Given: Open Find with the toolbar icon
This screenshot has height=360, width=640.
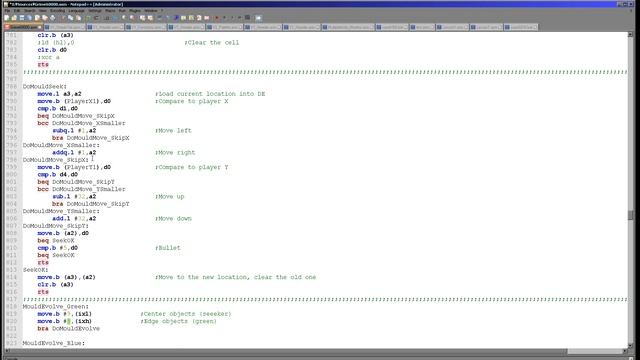Looking at the screenshot, I should (x=106, y=18).
